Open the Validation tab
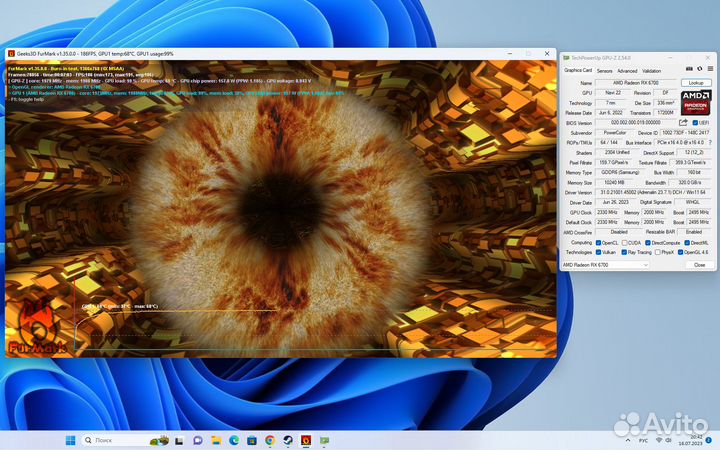This screenshot has height=450, width=720. click(x=652, y=71)
